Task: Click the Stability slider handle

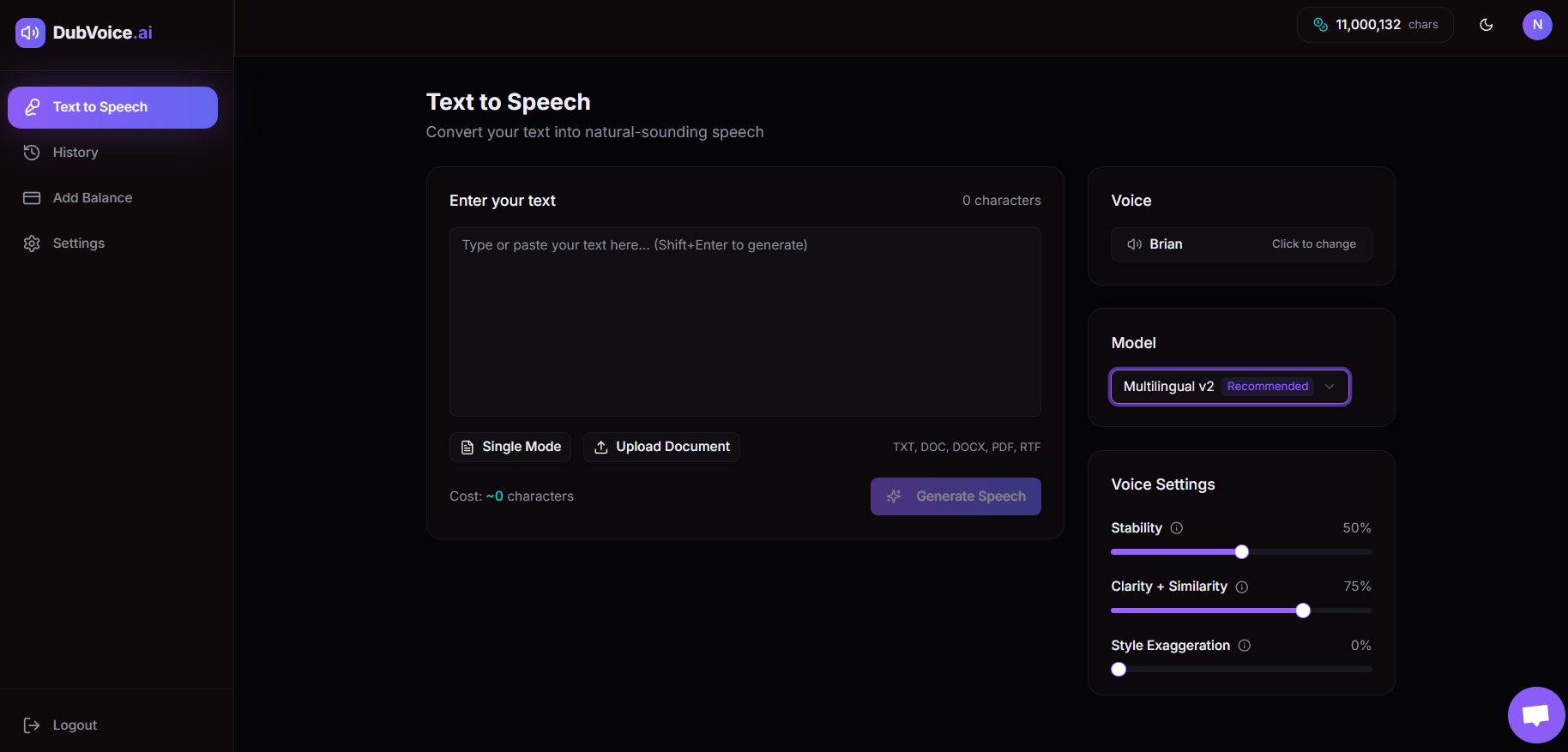Action: tap(1241, 552)
